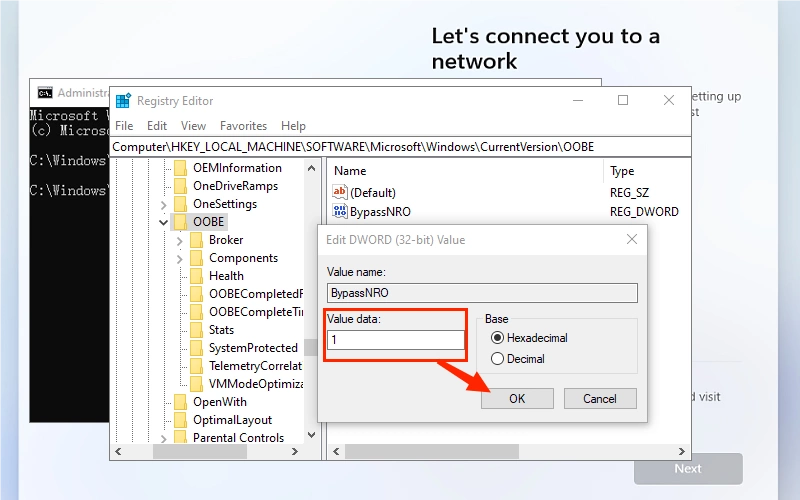
Task: Click the Registry Editor app icon in title bar
Action: click(x=123, y=101)
